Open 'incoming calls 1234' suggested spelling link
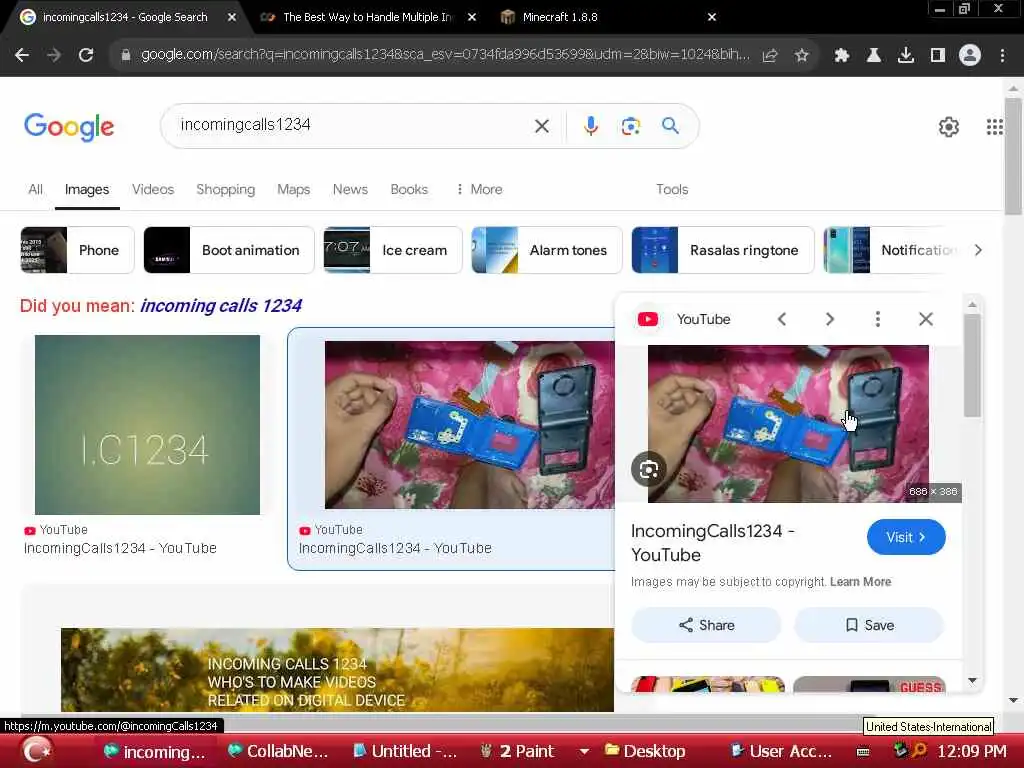Viewport: 1024px width, 768px height. click(x=221, y=306)
